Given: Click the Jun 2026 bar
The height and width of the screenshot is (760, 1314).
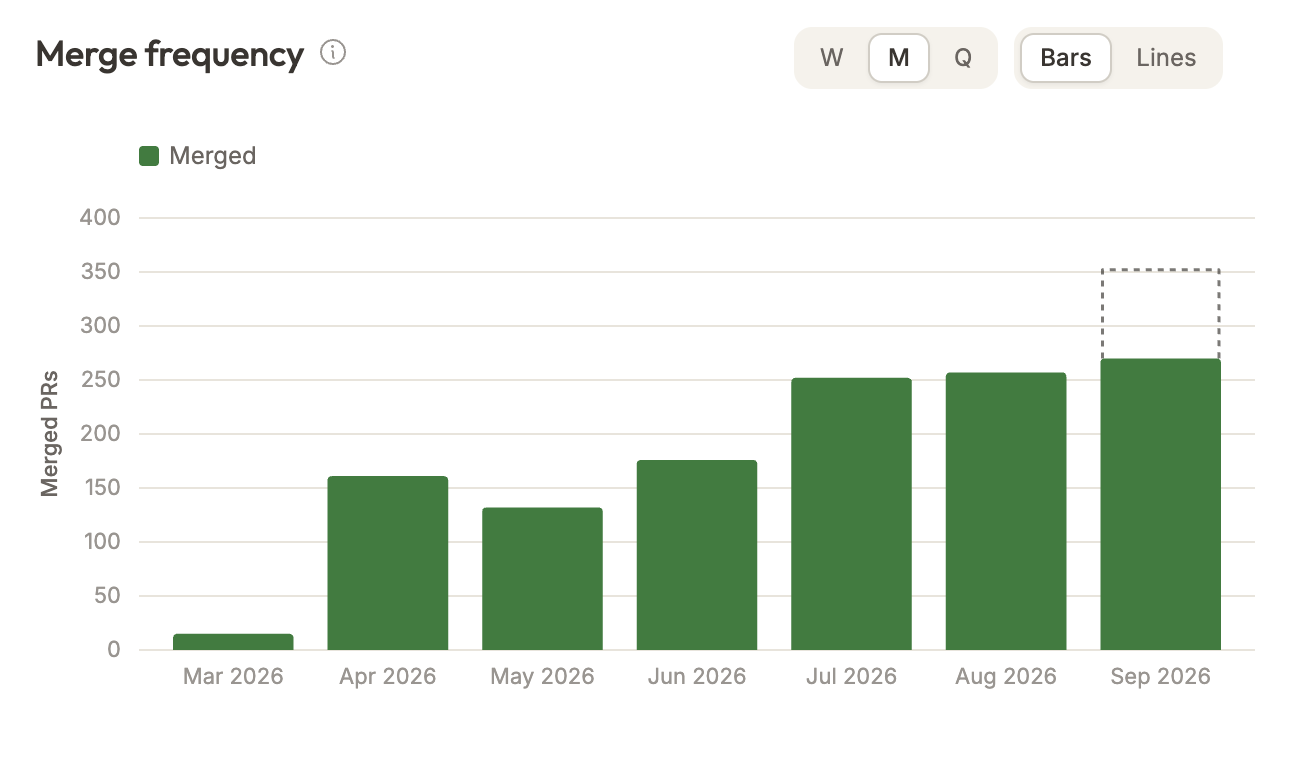Looking at the screenshot, I should coord(697,555).
